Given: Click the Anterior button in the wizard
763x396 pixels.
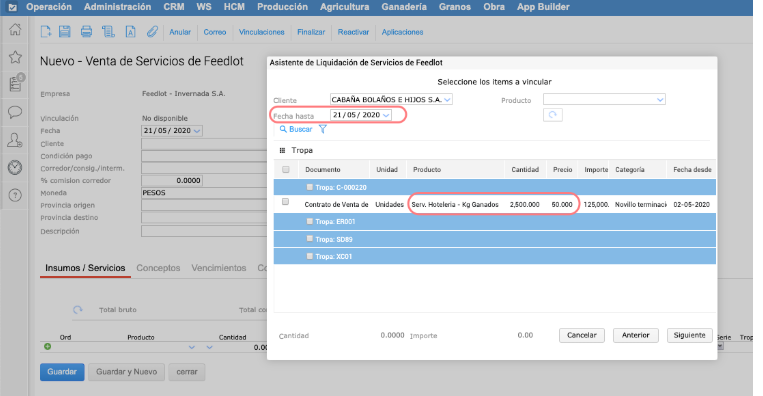Looking at the screenshot, I should [x=636, y=335].
